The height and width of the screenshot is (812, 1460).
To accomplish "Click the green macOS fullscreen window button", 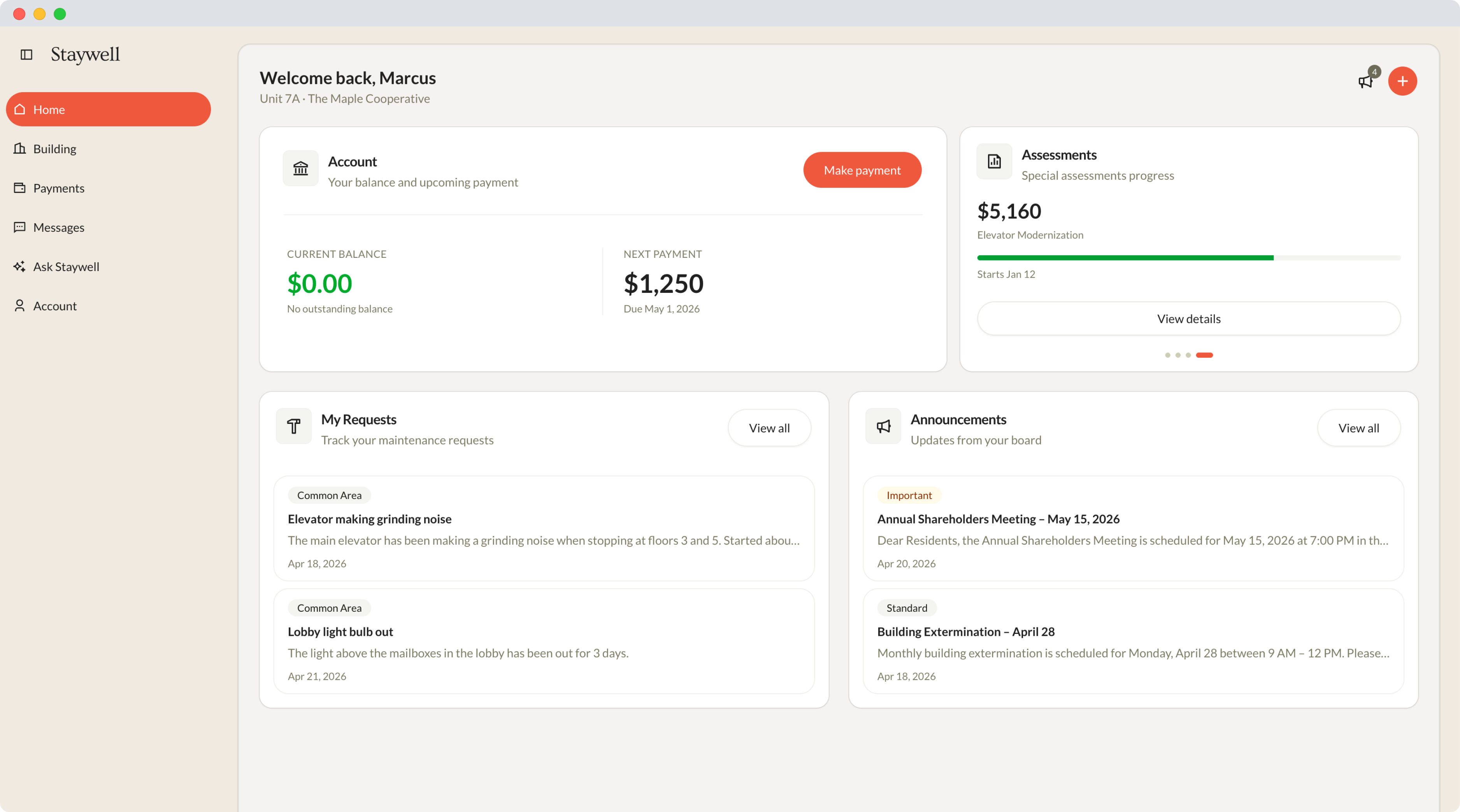I will [60, 14].
